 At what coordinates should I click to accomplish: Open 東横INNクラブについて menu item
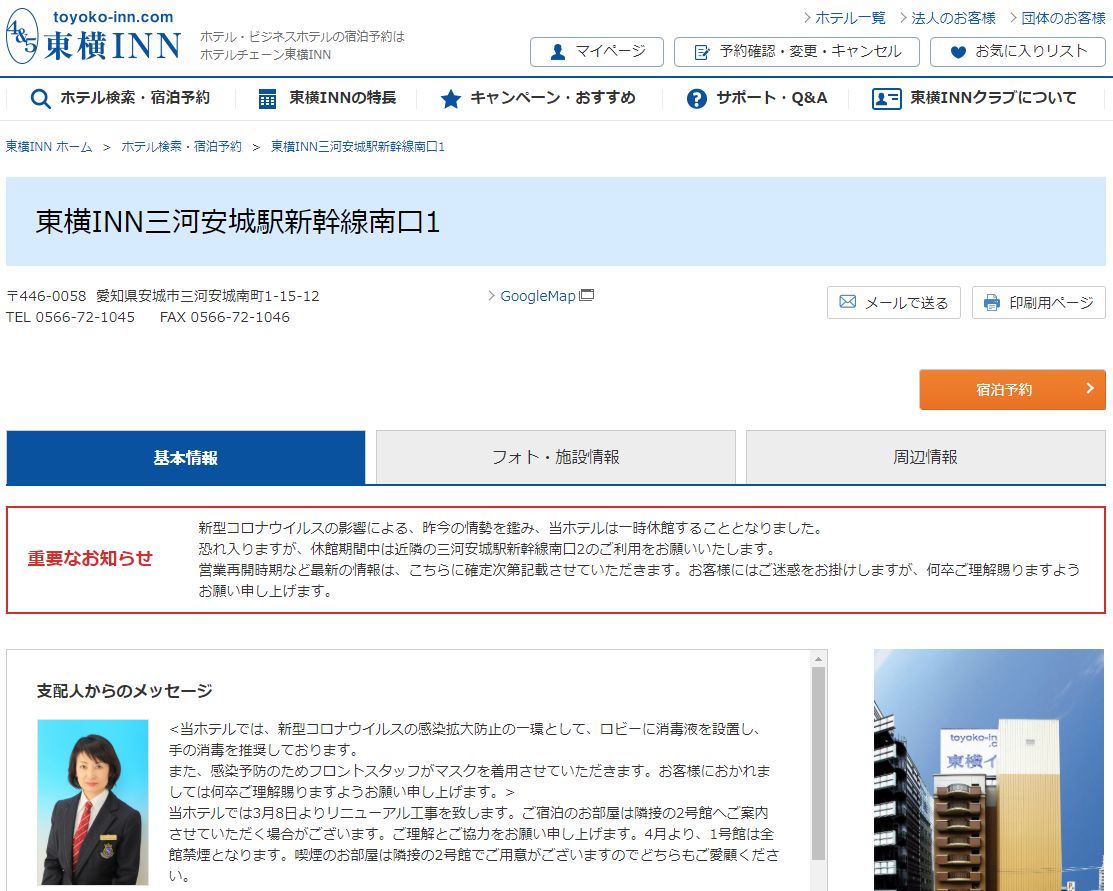pyautogui.click(x=975, y=98)
